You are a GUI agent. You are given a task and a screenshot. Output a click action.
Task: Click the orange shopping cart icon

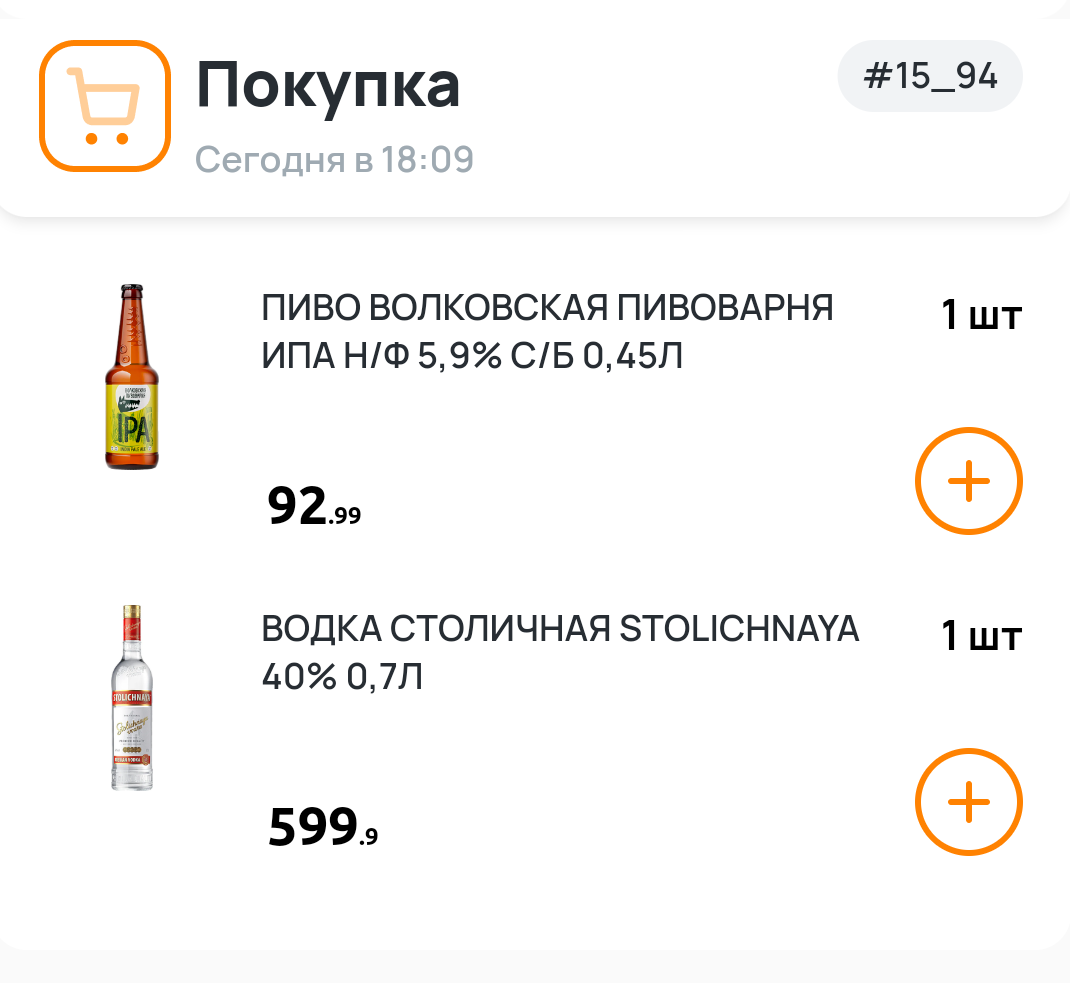[x=105, y=105]
